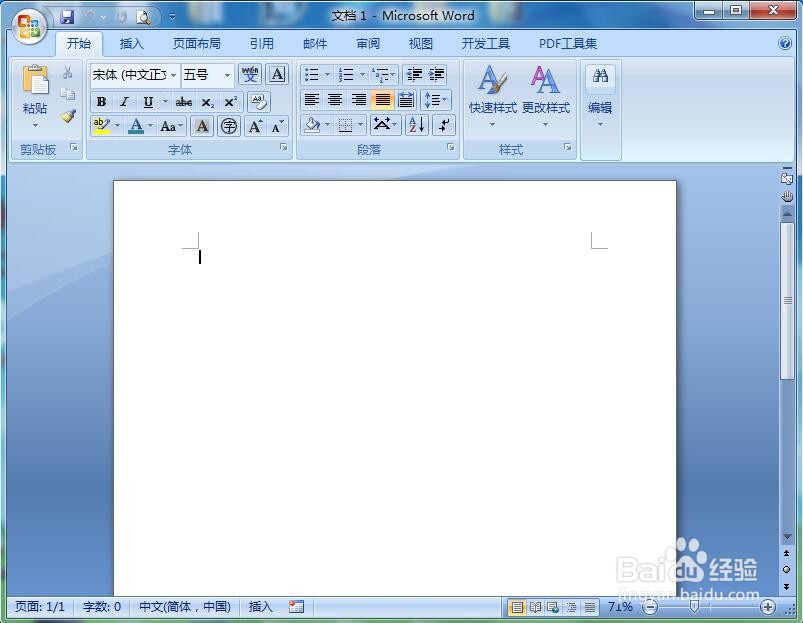Screen dimensions: 803x623
Task: Clear formatting with eraser icon
Action: (x=259, y=101)
